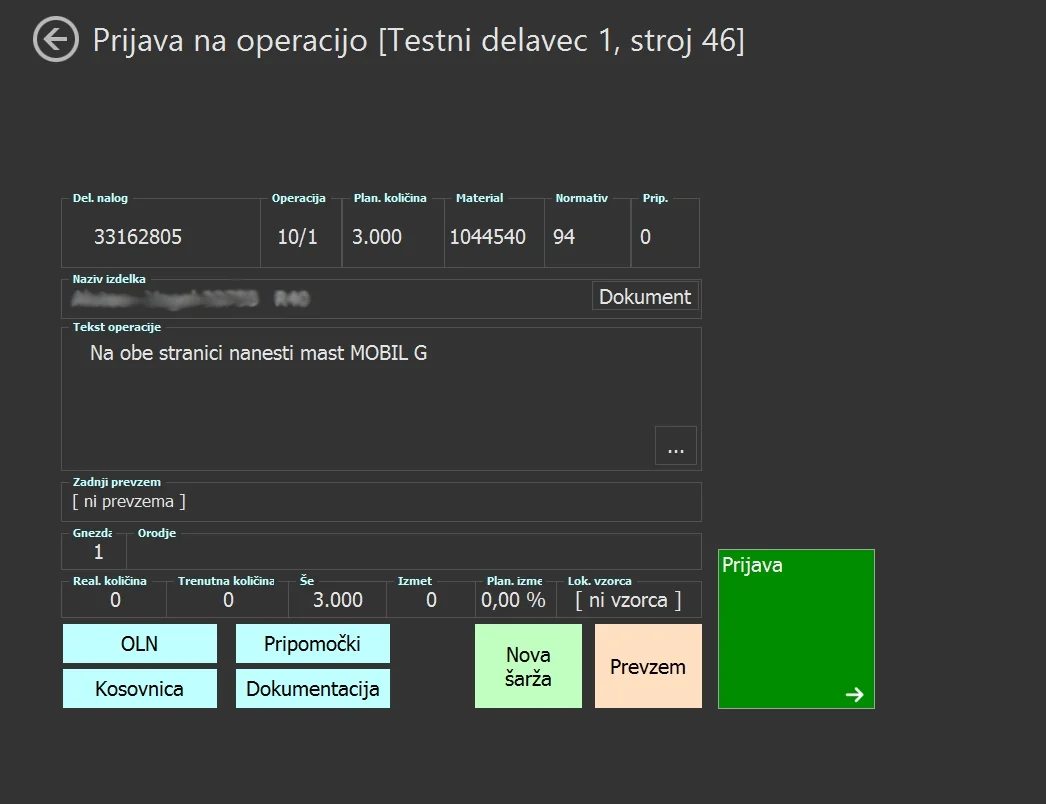The image size is (1046, 804).
Task: Open the OLN button
Action: (x=139, y=643)
